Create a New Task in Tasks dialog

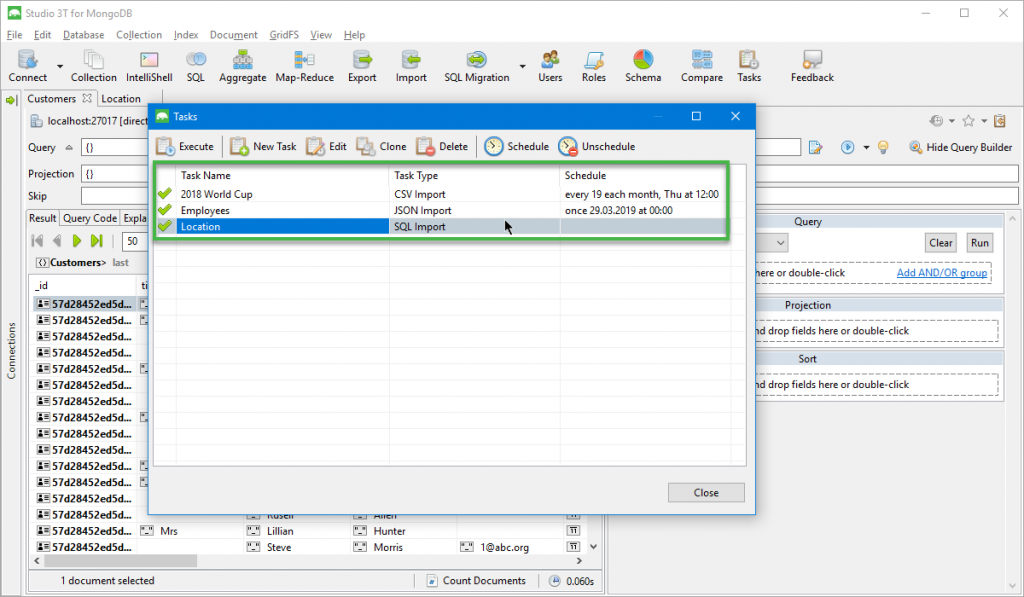263,146
